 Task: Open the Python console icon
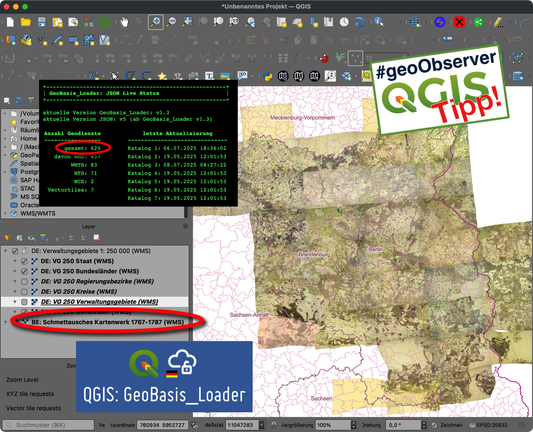point(268,76)
